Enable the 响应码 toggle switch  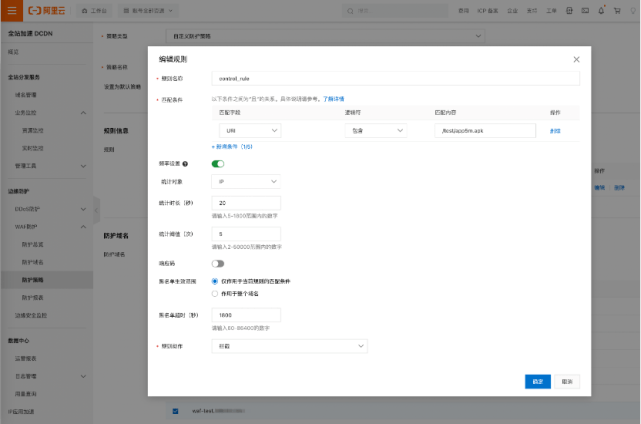pos(218,263)
